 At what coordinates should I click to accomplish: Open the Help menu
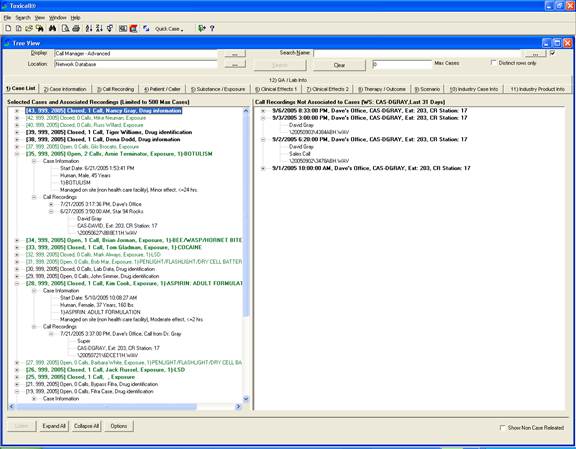pyautogui.click(x=75, y=18)
